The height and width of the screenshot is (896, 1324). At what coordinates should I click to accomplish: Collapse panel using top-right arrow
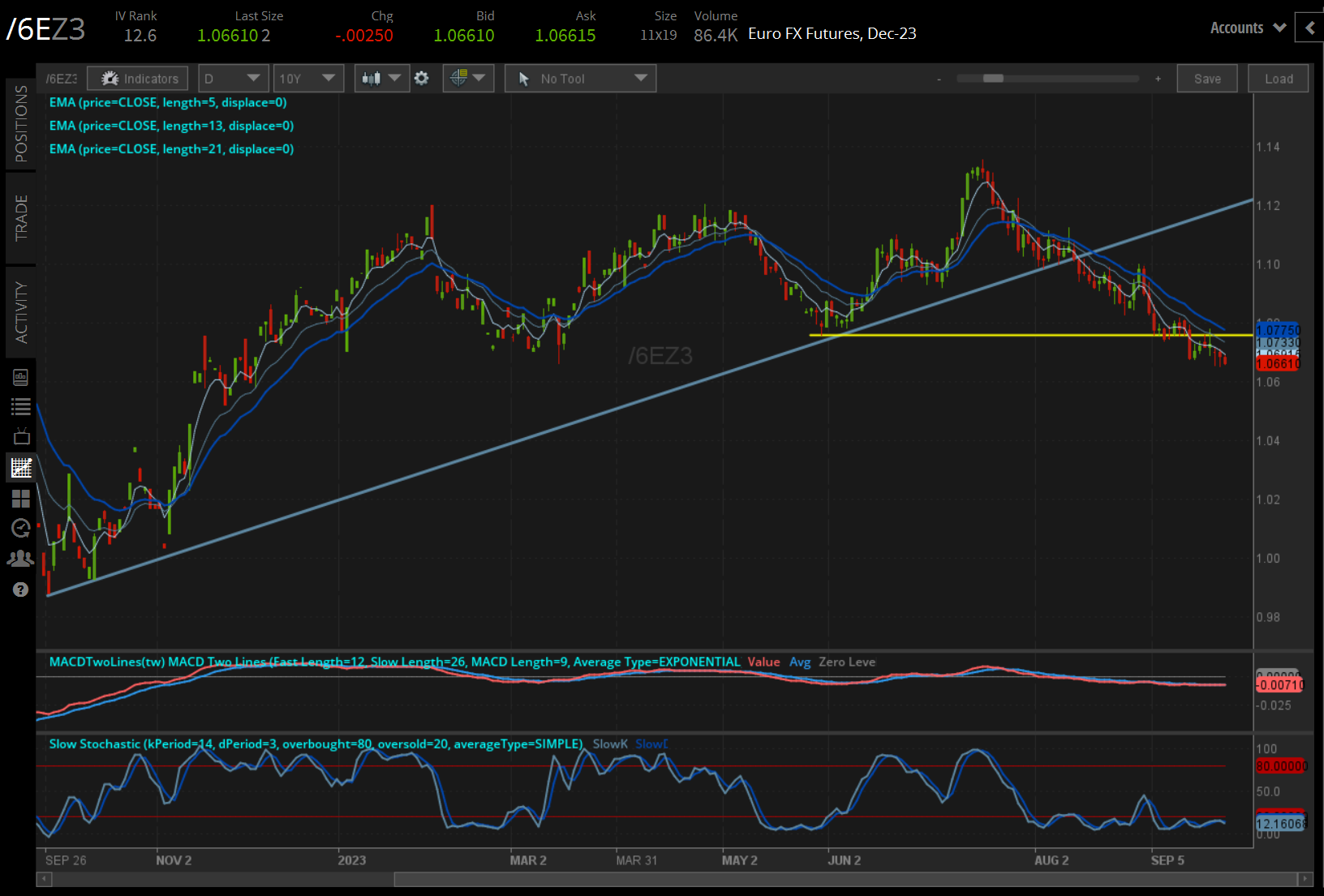pyautogui.click(x=1309, y=28)
